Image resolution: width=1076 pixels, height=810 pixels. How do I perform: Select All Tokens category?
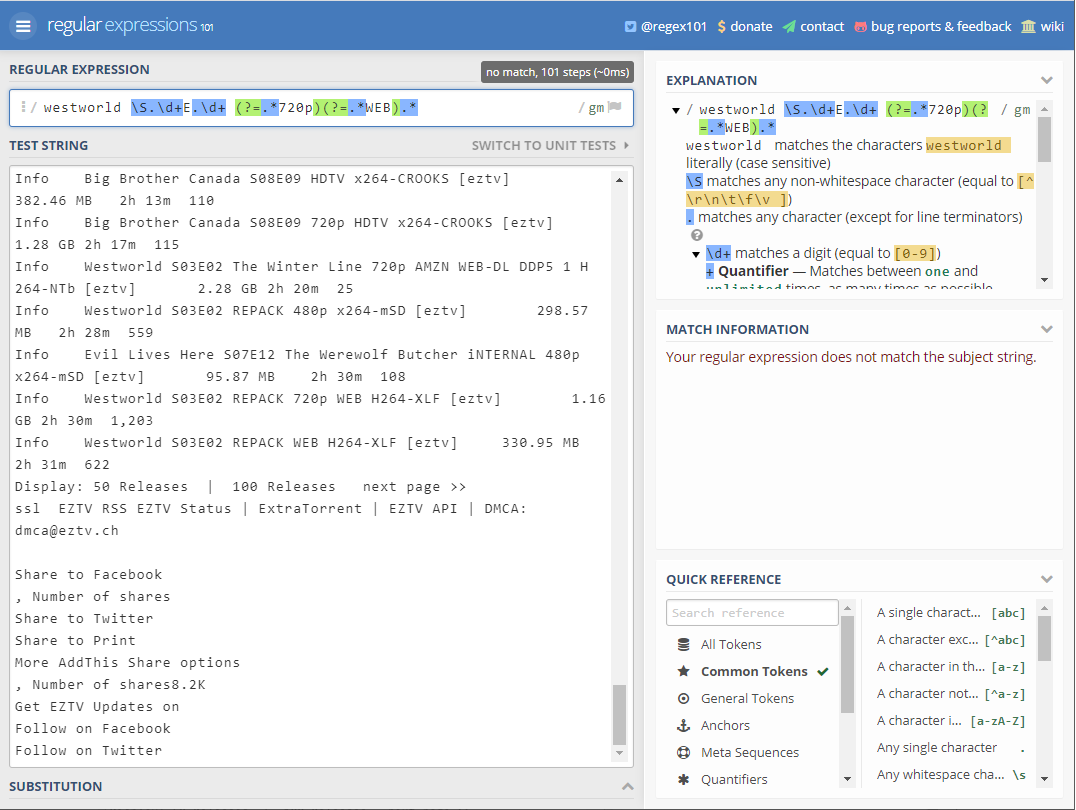731,645
